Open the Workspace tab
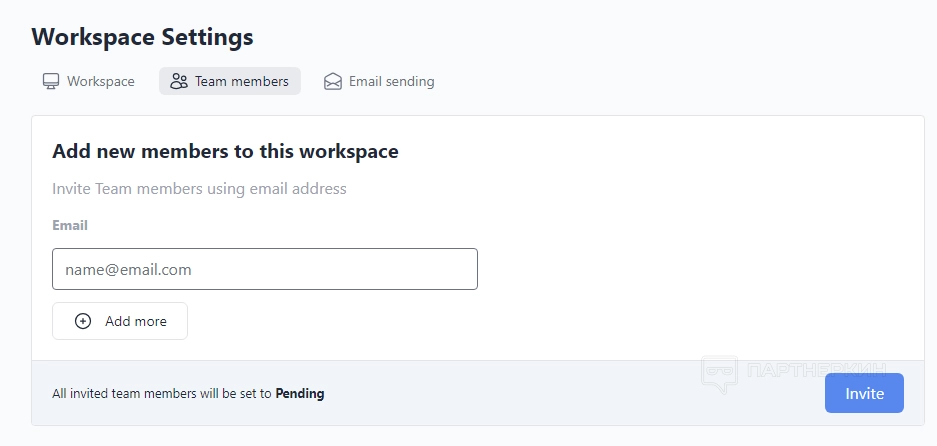Viewport: 937px width, 446px height. point(89,81)
